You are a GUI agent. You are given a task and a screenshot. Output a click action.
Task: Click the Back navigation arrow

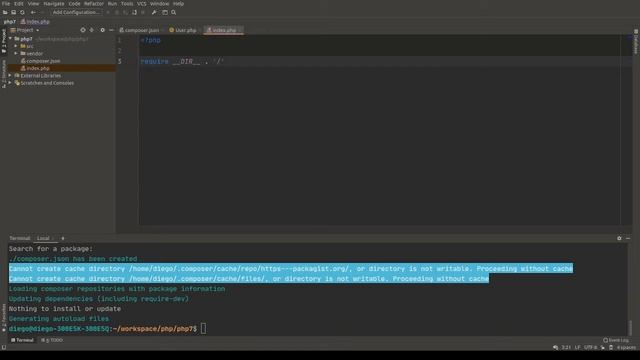[33, 13]
